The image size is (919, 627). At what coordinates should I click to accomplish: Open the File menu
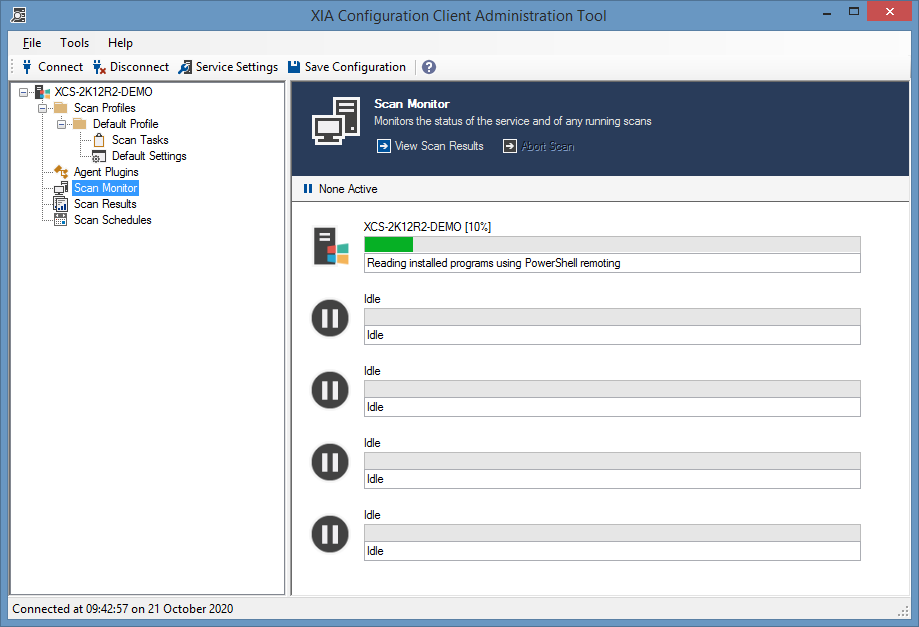(32, 43)
